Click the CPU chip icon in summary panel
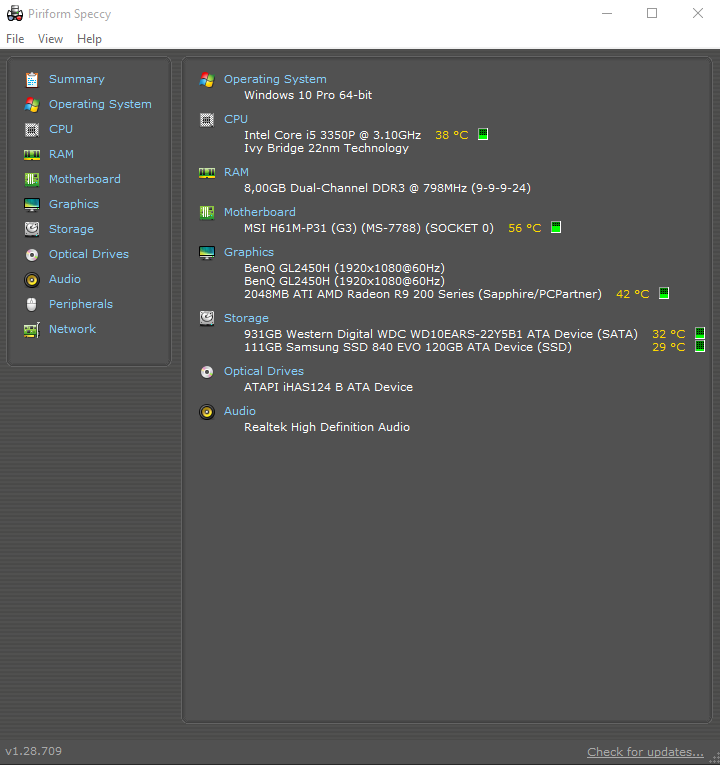 (207, 120)
